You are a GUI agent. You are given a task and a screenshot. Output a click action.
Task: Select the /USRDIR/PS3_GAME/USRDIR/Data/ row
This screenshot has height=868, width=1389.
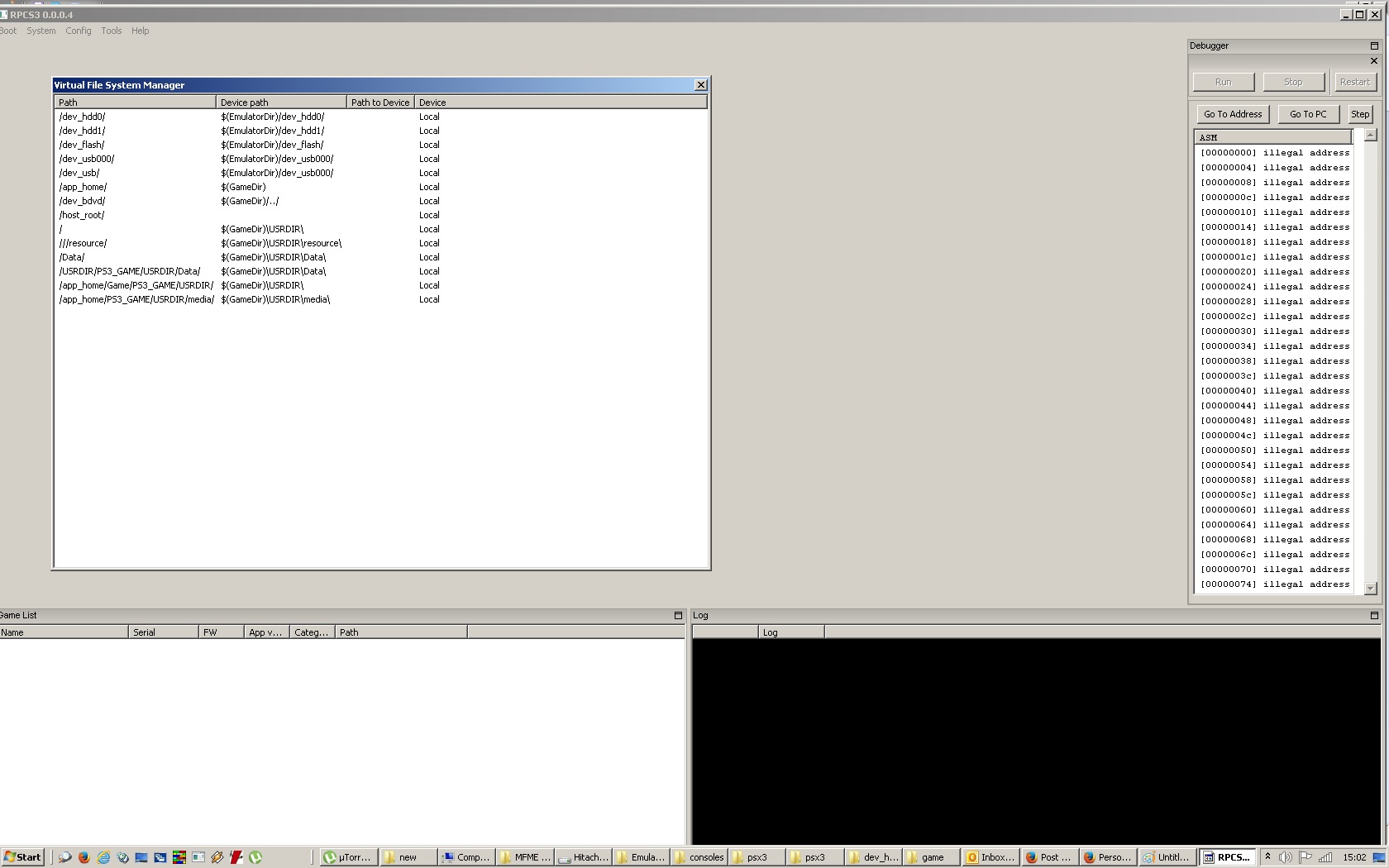pyautogui.click(x=380, y=271)
